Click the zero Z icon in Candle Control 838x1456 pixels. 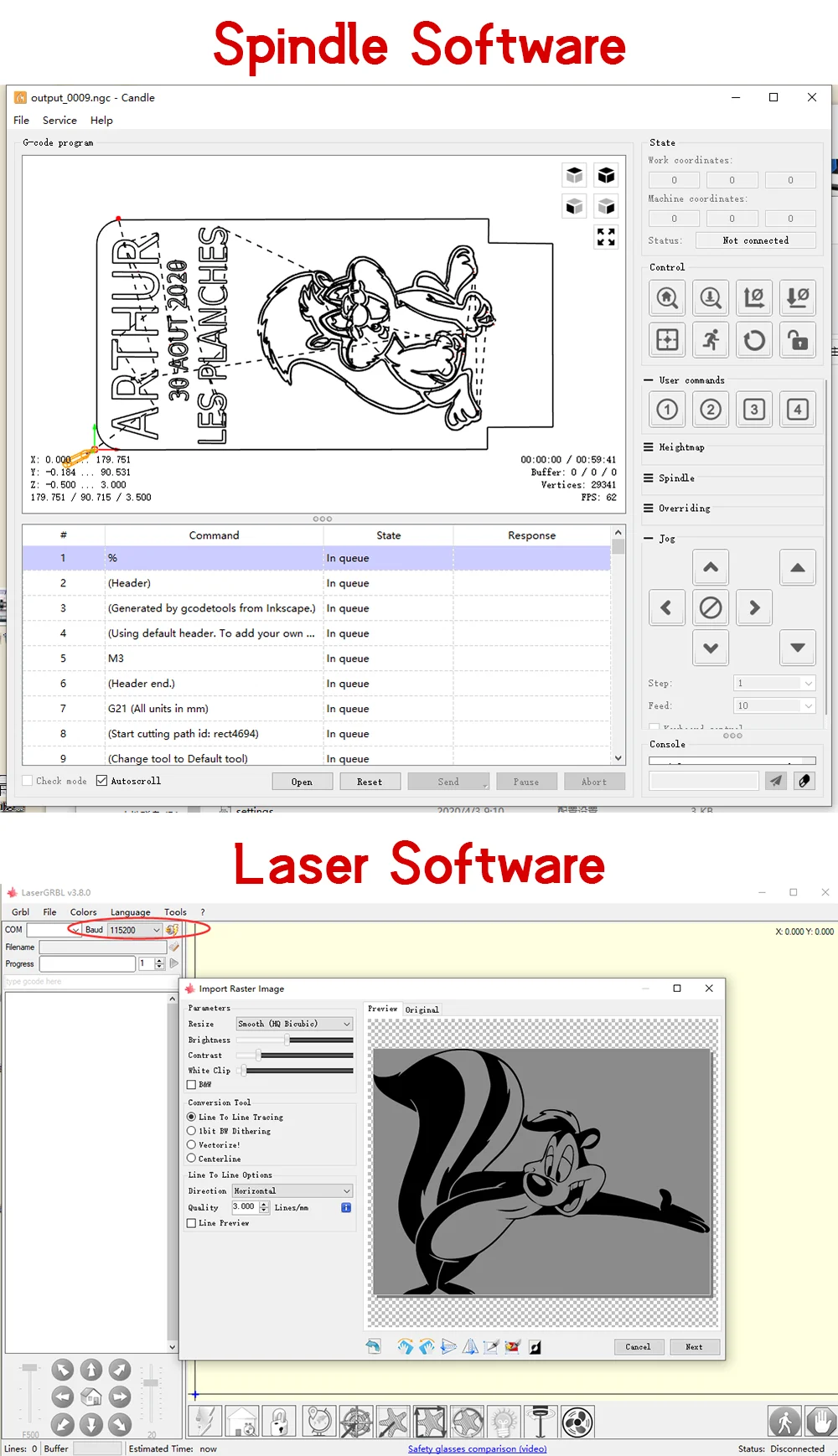798,298
